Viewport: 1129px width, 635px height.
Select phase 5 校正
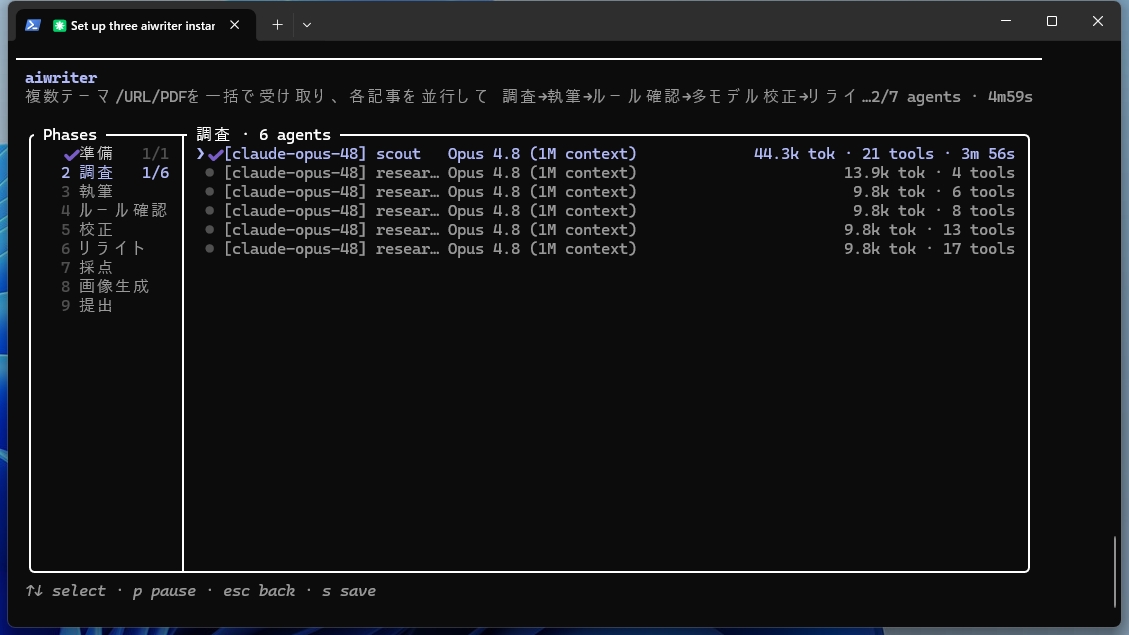(87, 230)
